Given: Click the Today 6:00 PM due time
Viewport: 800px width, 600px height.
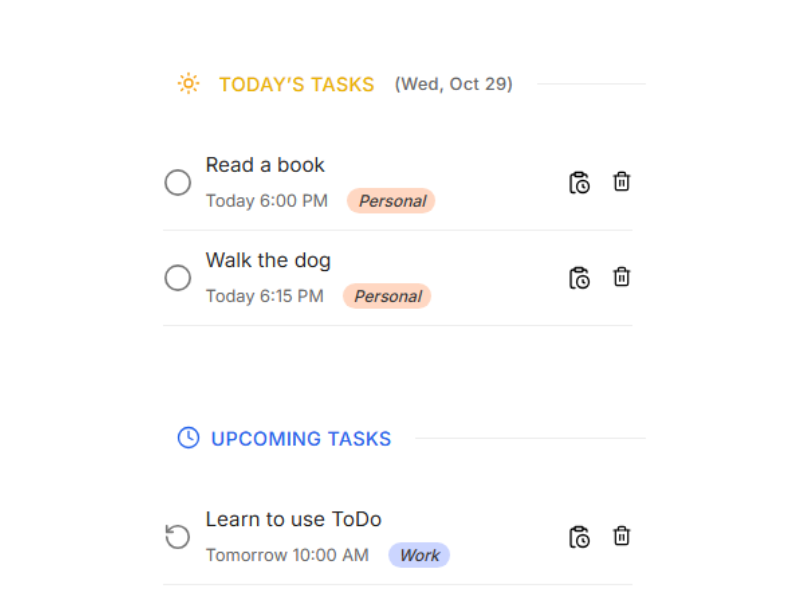Looking at the screenshot, I should (267, 201).
